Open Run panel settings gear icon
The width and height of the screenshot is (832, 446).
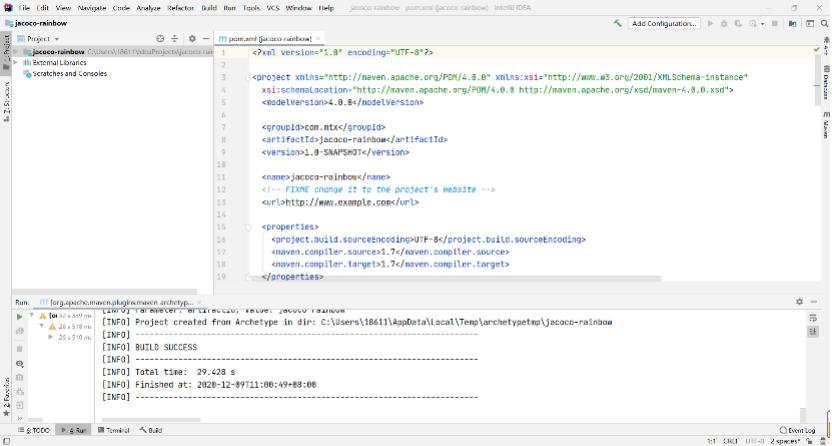pyautogui.click(x=799, y=301)
